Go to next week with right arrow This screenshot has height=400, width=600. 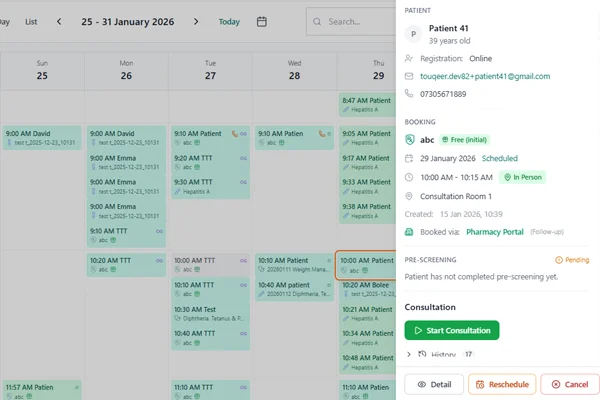click(196, 22)
